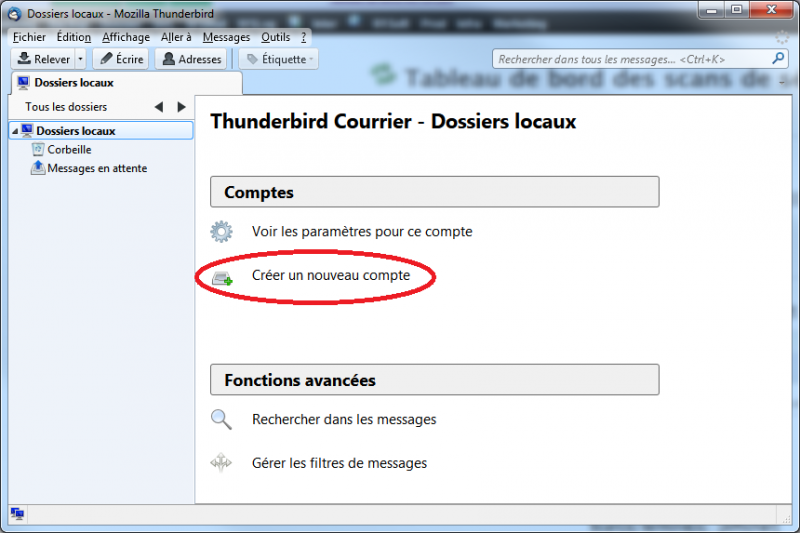Open the Outils menu
The height and width of the screenshot is (533, 800).
click(x=276, y=37)
